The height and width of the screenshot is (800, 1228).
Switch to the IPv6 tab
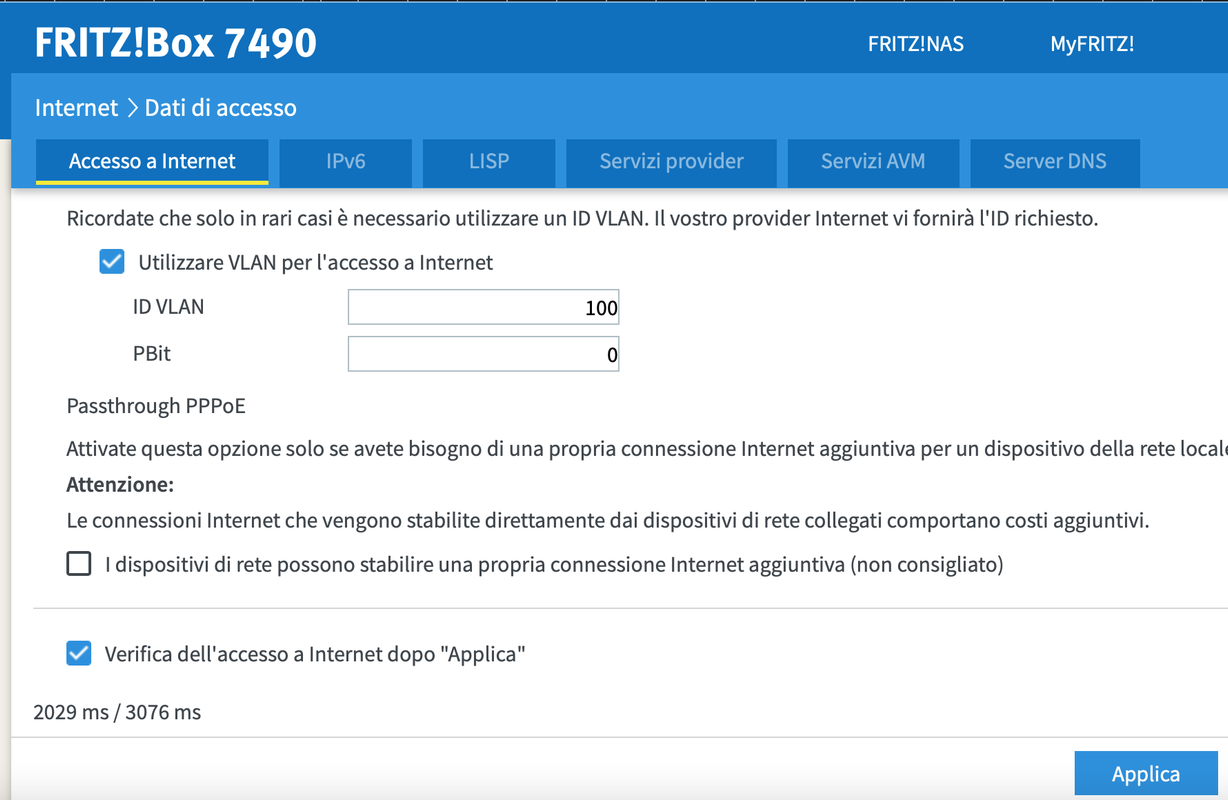pos(345,161)
